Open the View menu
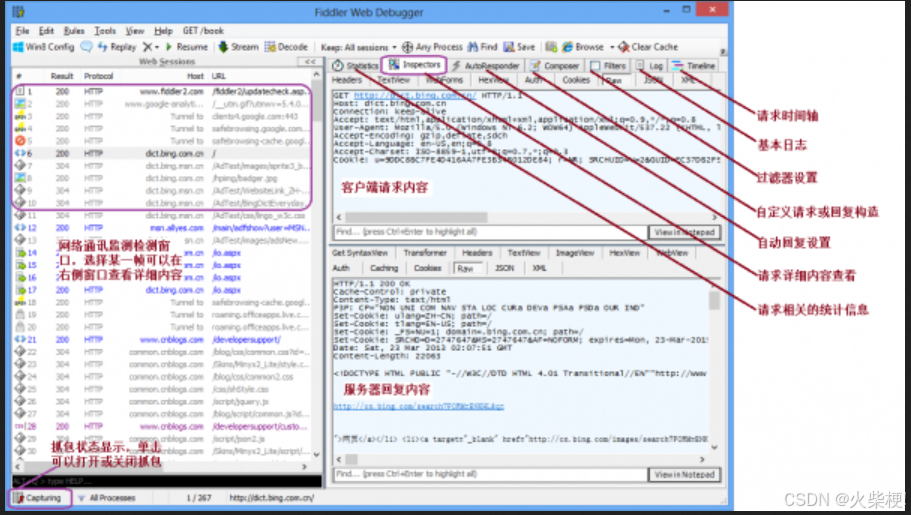 tap(135, 31)
